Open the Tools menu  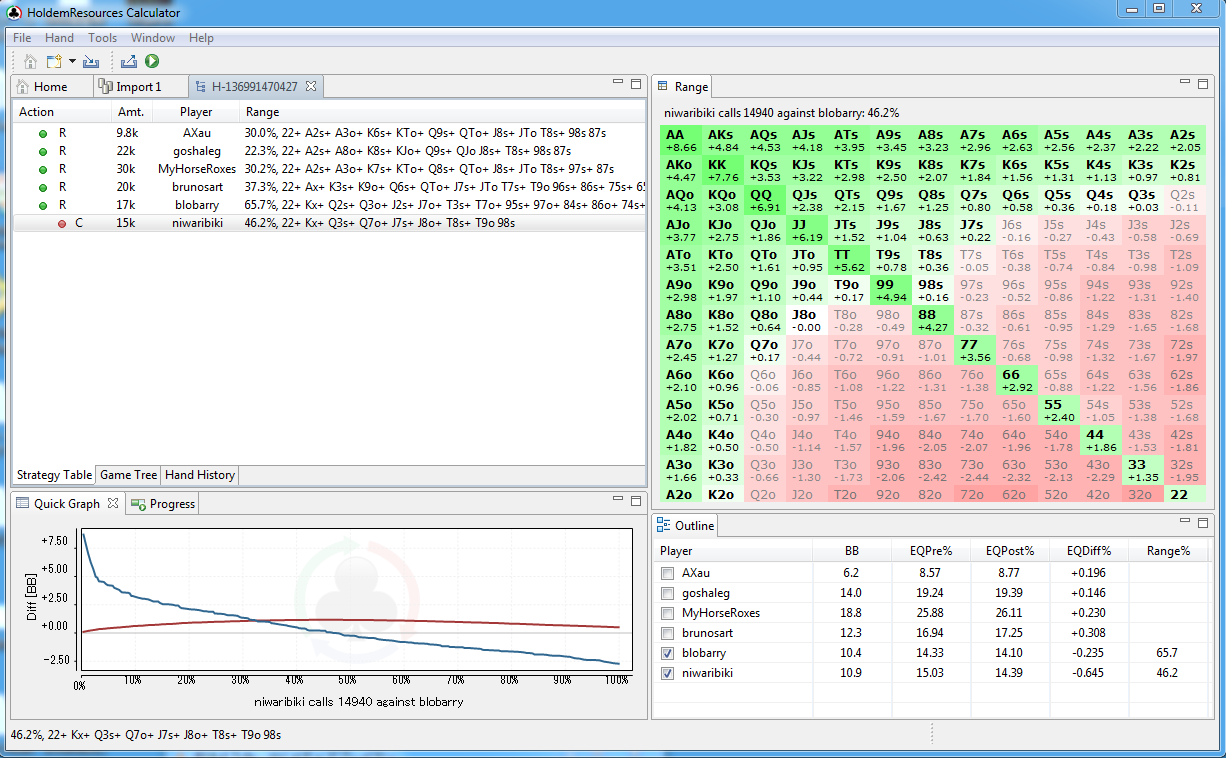click(x=102, y=38)
